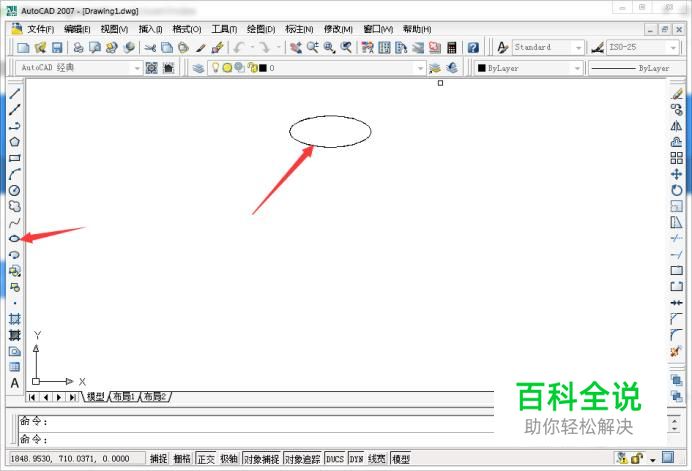Toggle 捕捉 snap mode
The width and height of the screenshot is (692, 471).
[x=158, y=459]
